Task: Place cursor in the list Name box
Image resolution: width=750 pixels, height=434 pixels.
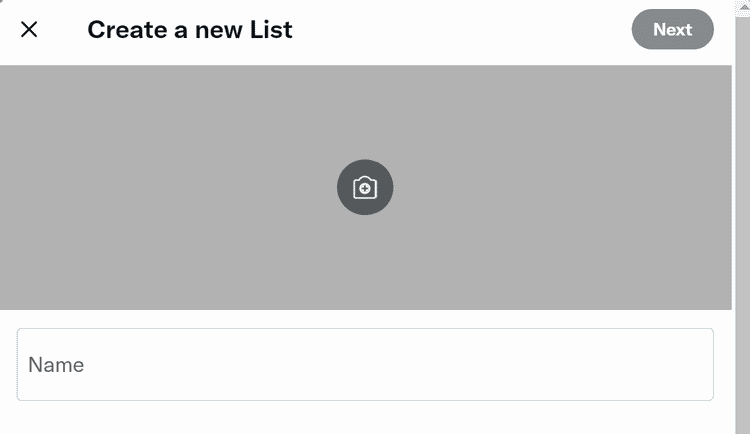Action: [x=365, y=365]
